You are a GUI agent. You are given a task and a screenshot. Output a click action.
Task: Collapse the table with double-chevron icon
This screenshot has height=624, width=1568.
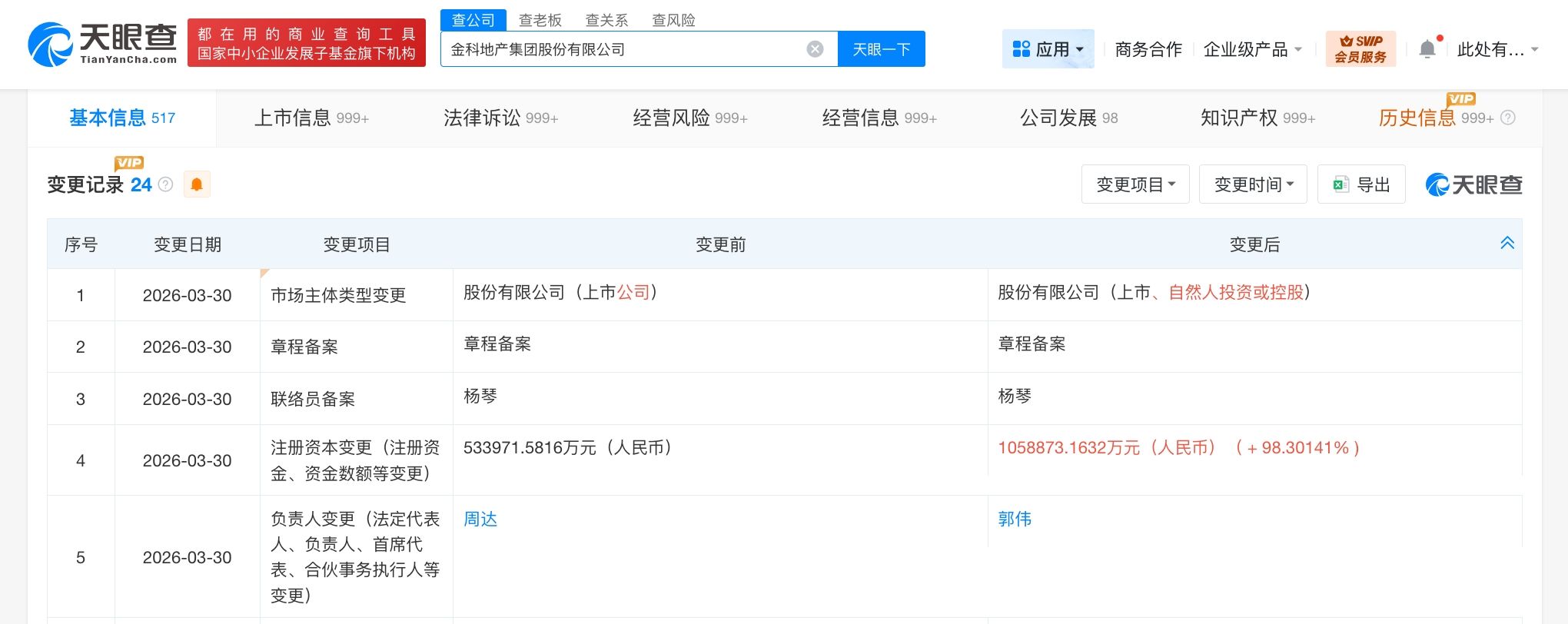1507,243
